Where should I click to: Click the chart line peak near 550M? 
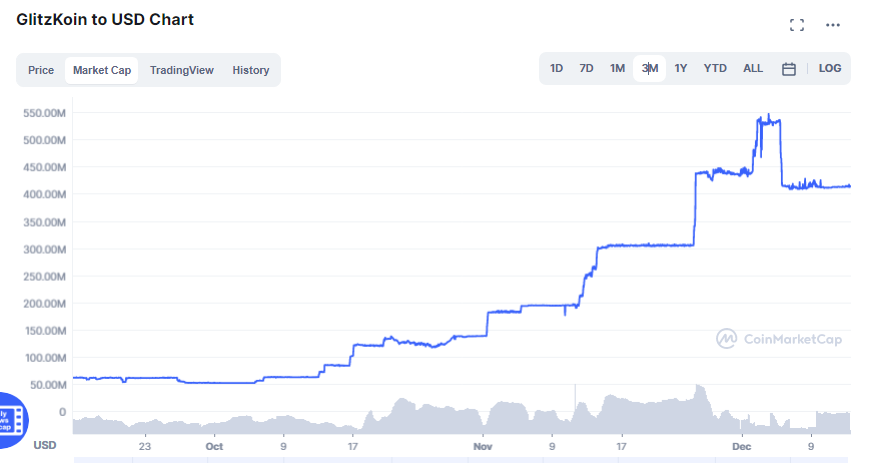[768, 115]
